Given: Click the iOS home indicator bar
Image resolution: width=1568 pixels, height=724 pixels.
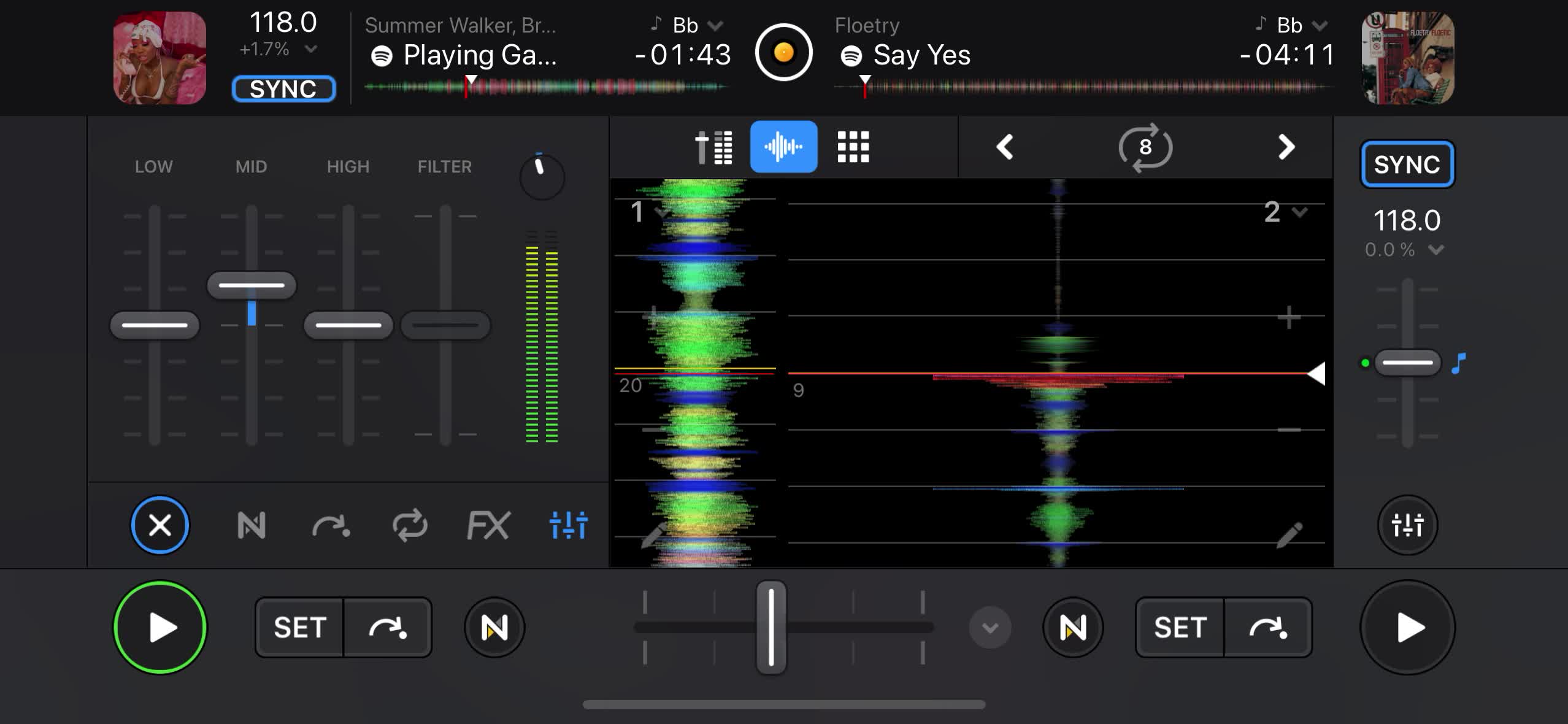Looking at the screenshot, I should click(x=784, y=704).
